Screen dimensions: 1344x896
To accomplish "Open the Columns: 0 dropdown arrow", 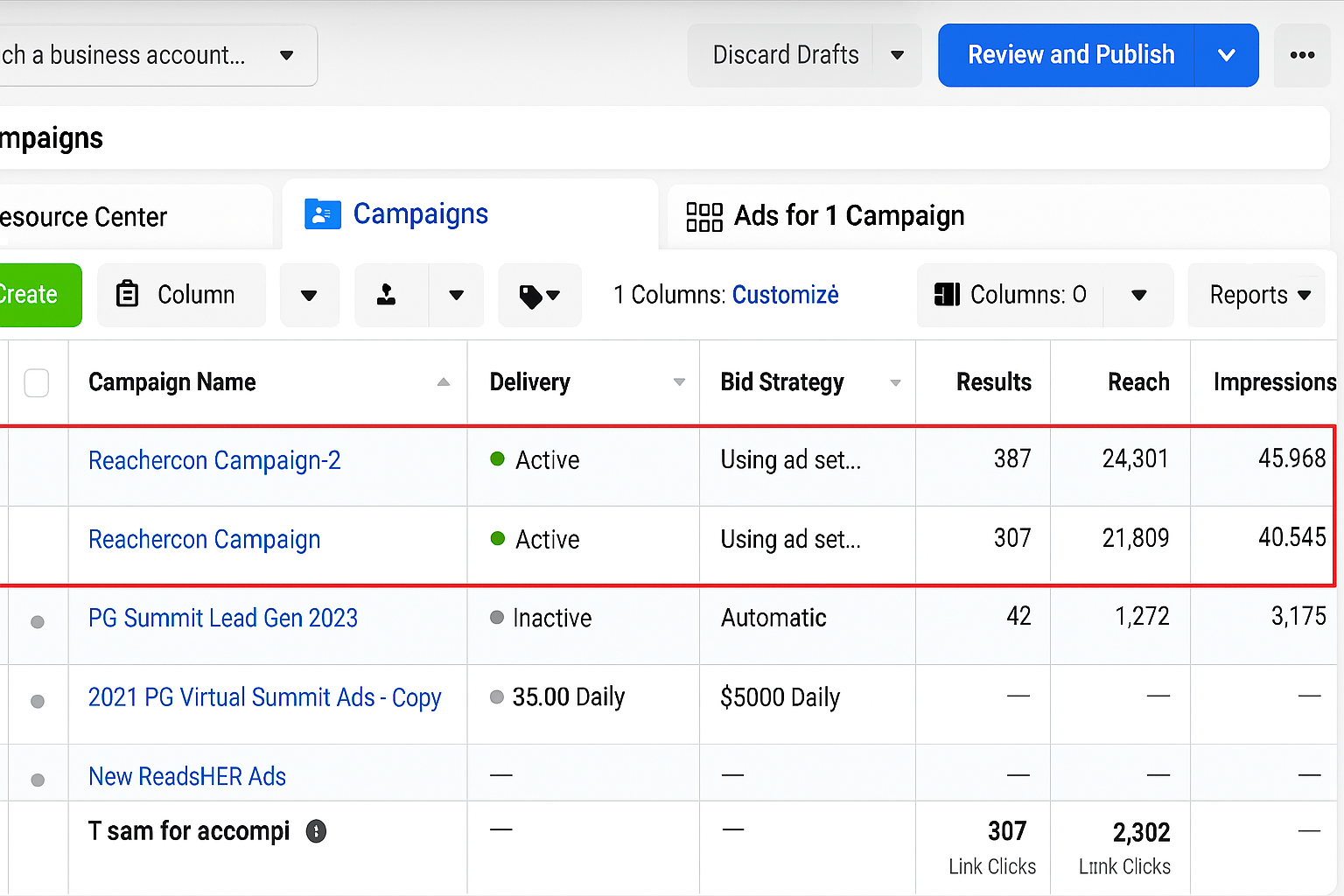I will point(1138,295).
